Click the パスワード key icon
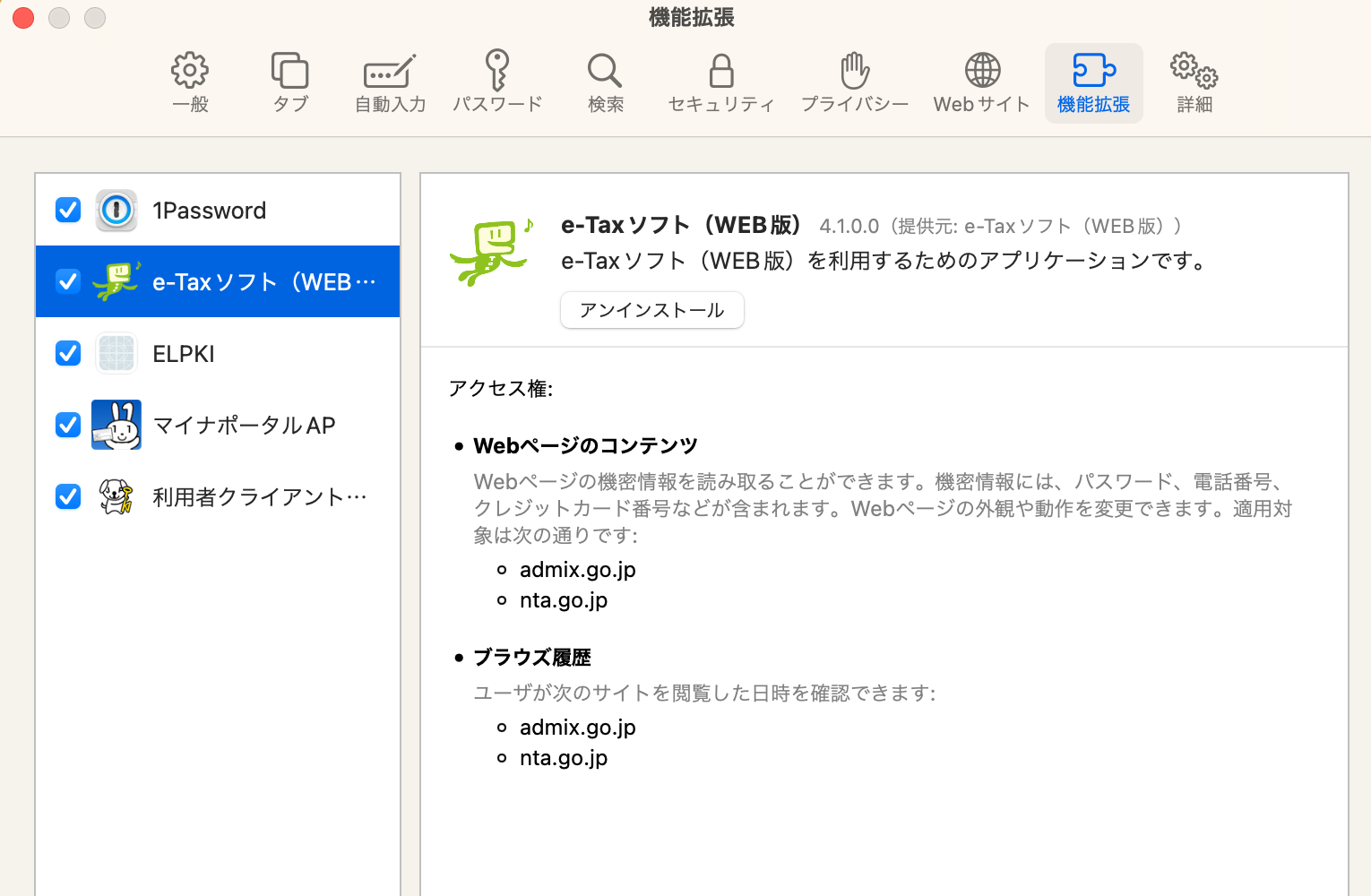The height and width of the screenshot is (896, 1371). pyautogui.click(x=496, y=72)
